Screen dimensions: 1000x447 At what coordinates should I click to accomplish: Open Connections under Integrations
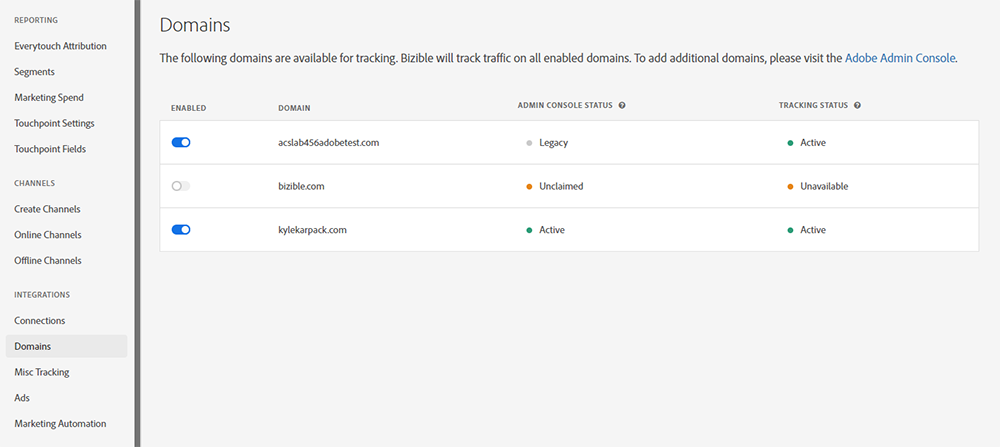tap(40, 321)
